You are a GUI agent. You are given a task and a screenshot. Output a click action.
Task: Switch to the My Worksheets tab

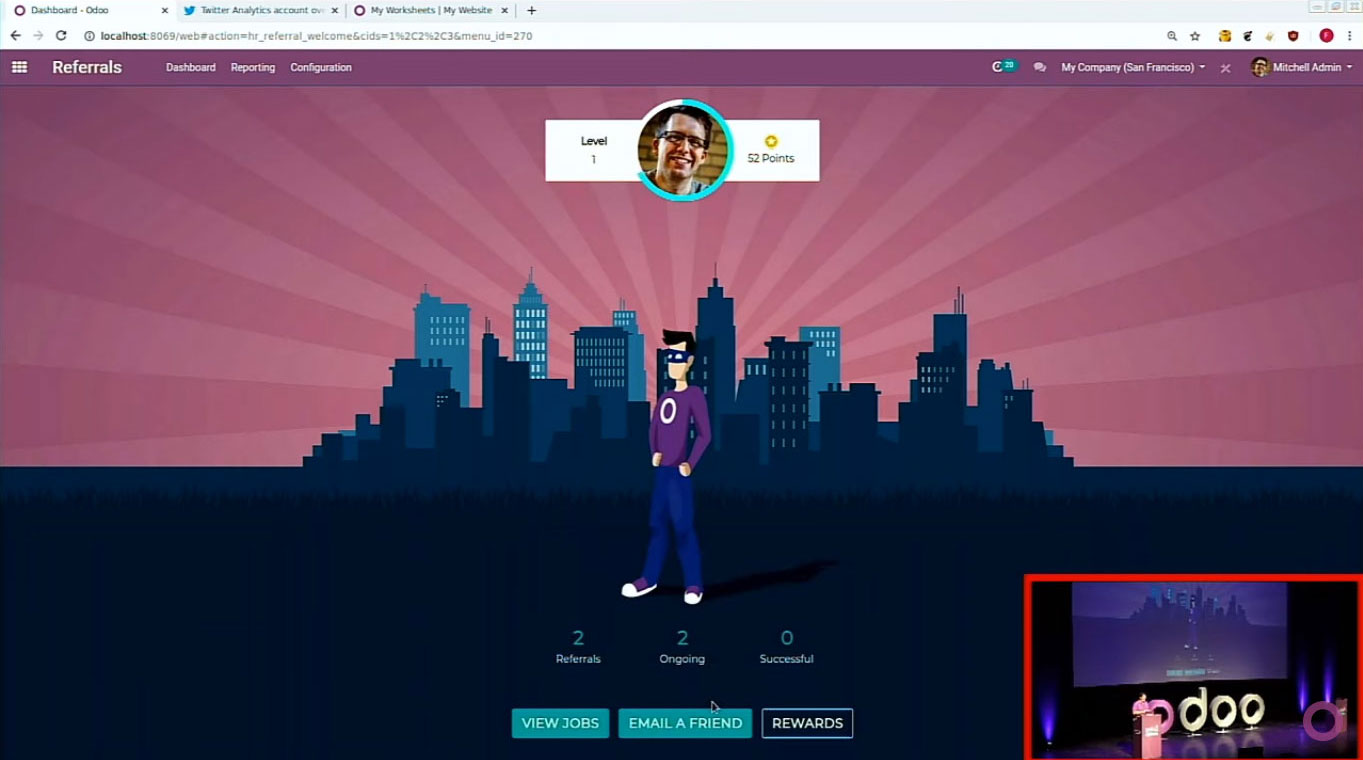[x=431, y=10]
